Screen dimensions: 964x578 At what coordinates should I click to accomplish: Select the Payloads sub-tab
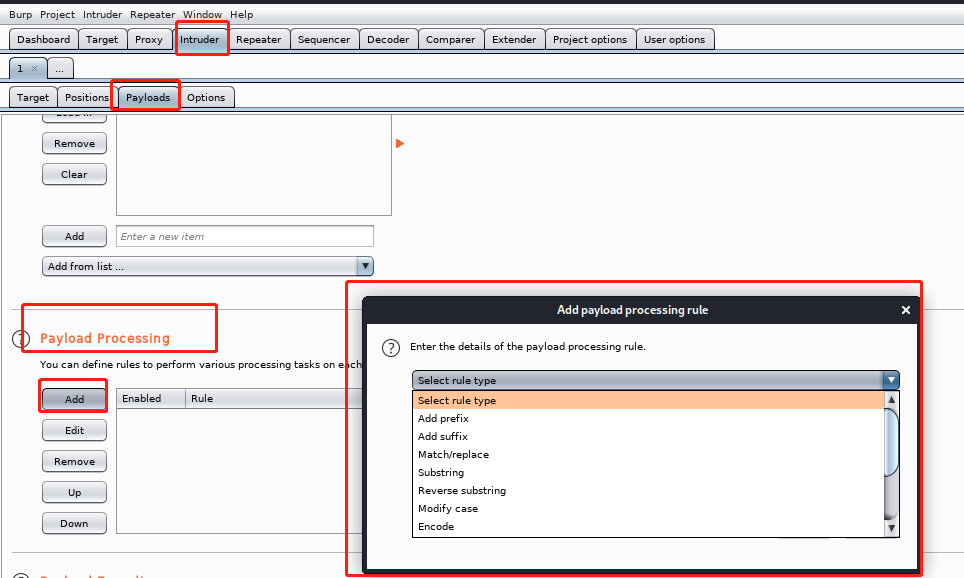click(x=148, y=97)
